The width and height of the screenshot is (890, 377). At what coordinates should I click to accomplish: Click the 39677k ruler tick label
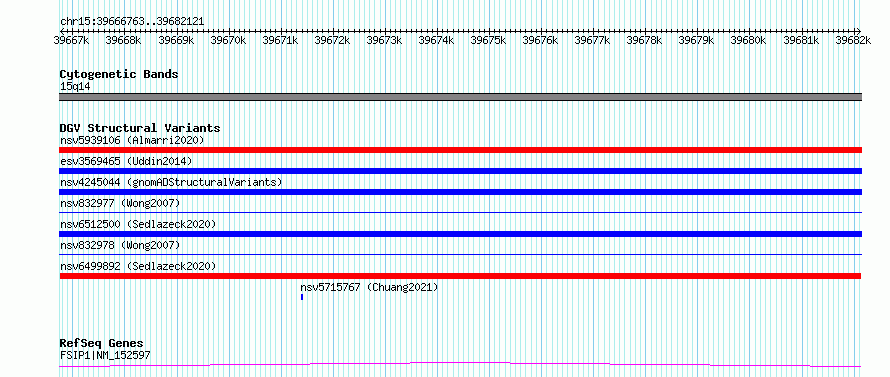592,40
